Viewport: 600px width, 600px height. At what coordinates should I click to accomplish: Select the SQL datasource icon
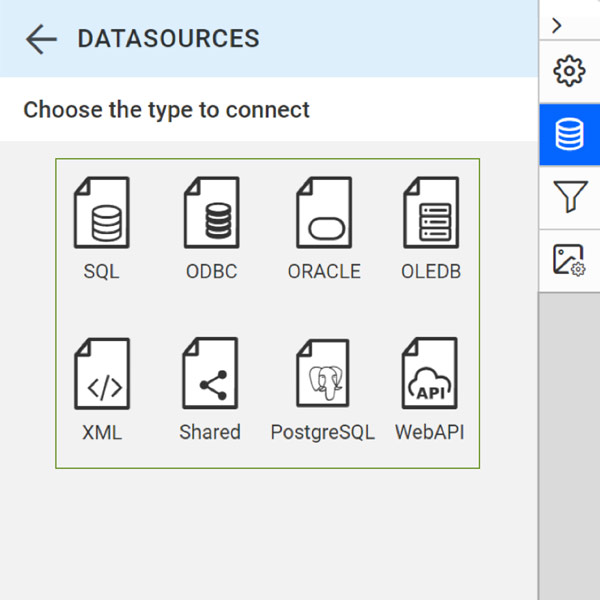tap(102, 214)
